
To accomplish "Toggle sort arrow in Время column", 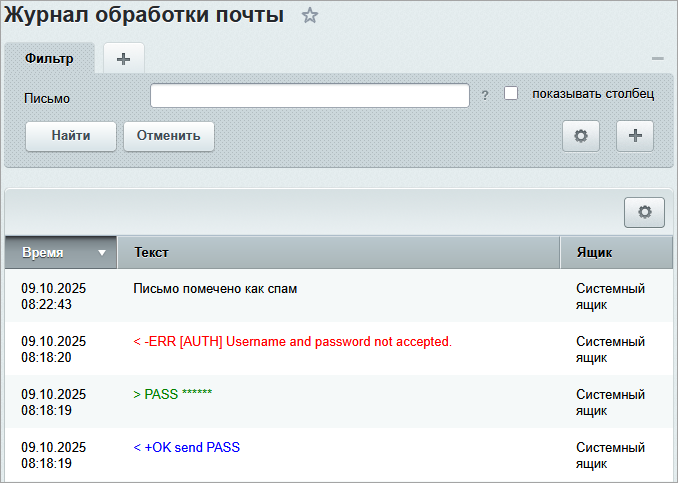I will point(102,253).
